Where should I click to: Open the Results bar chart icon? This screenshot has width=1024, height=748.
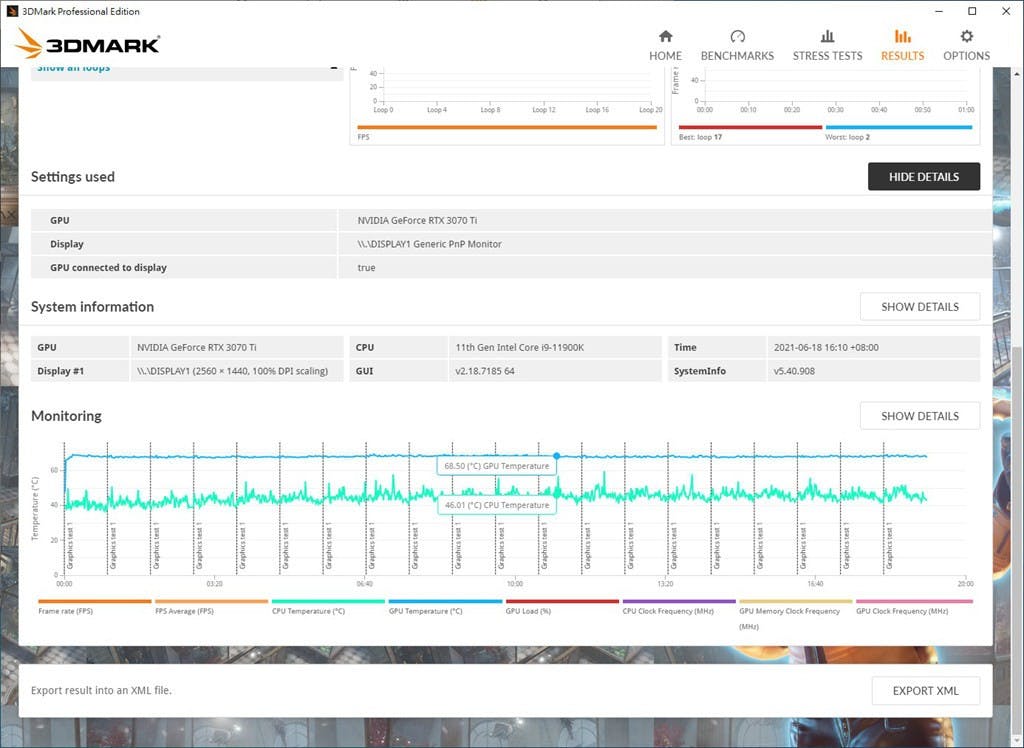pos(903,36)
